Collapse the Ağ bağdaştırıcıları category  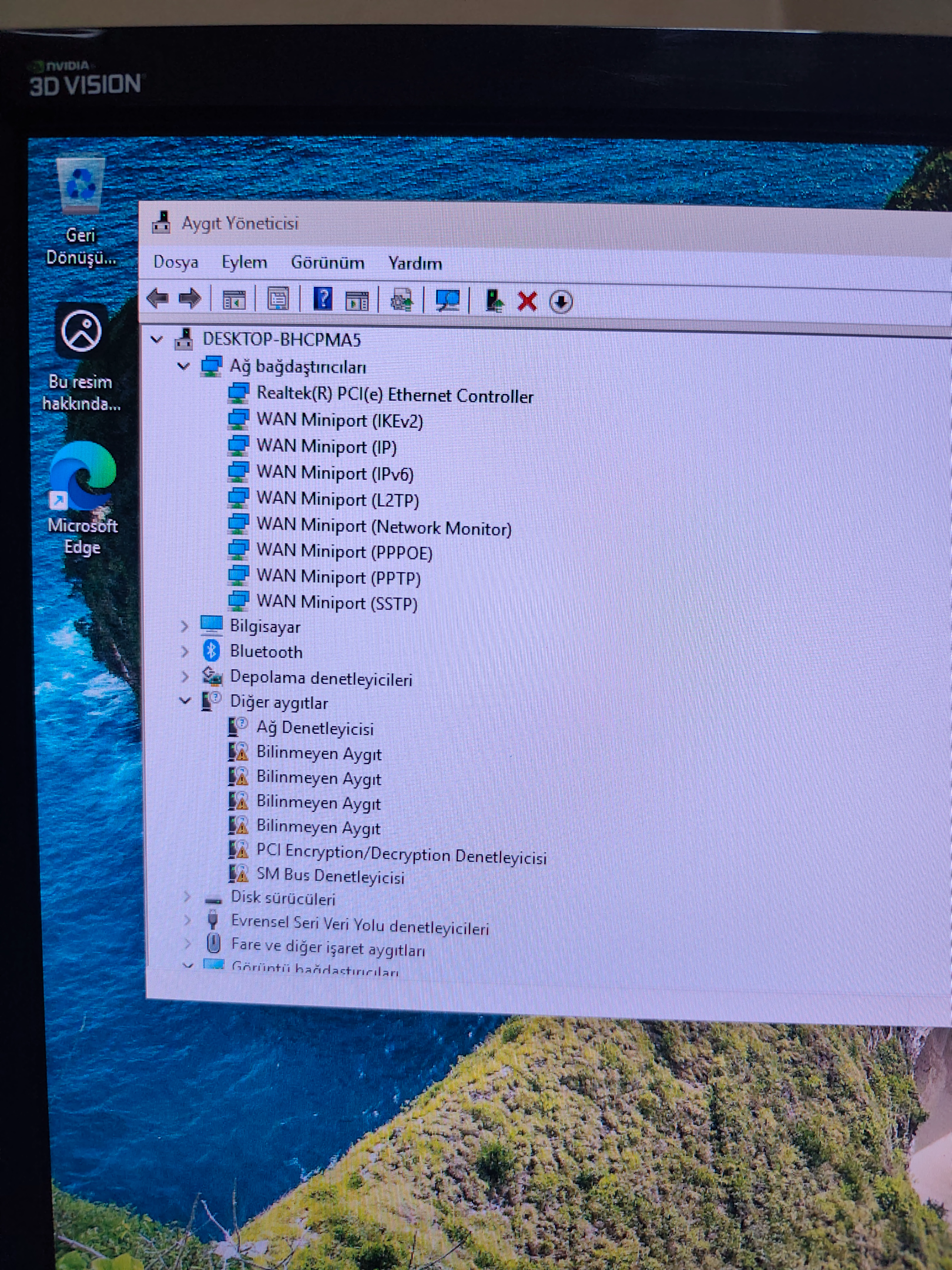183,366
